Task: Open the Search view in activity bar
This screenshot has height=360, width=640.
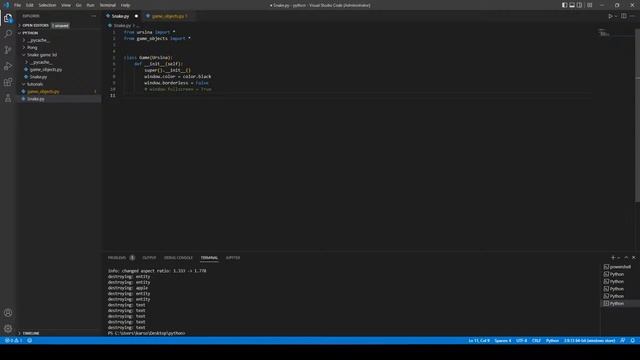Action: 8,34
